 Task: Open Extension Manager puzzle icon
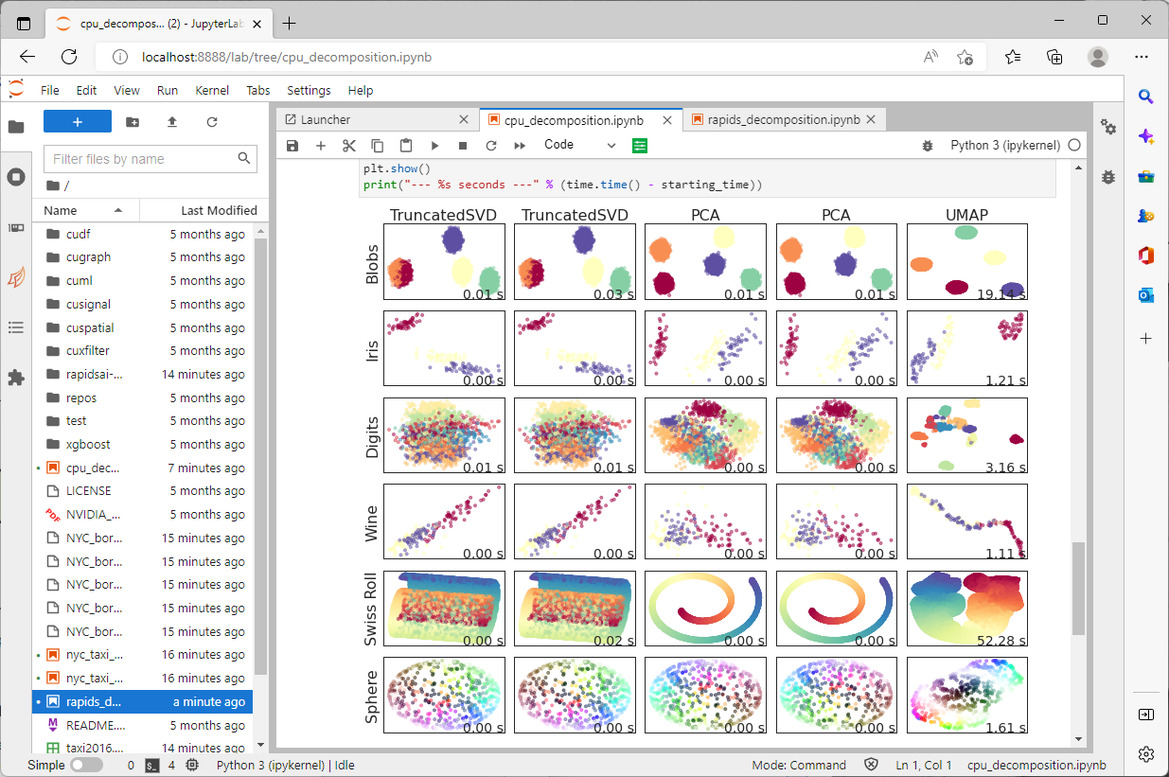click(16, 378)
